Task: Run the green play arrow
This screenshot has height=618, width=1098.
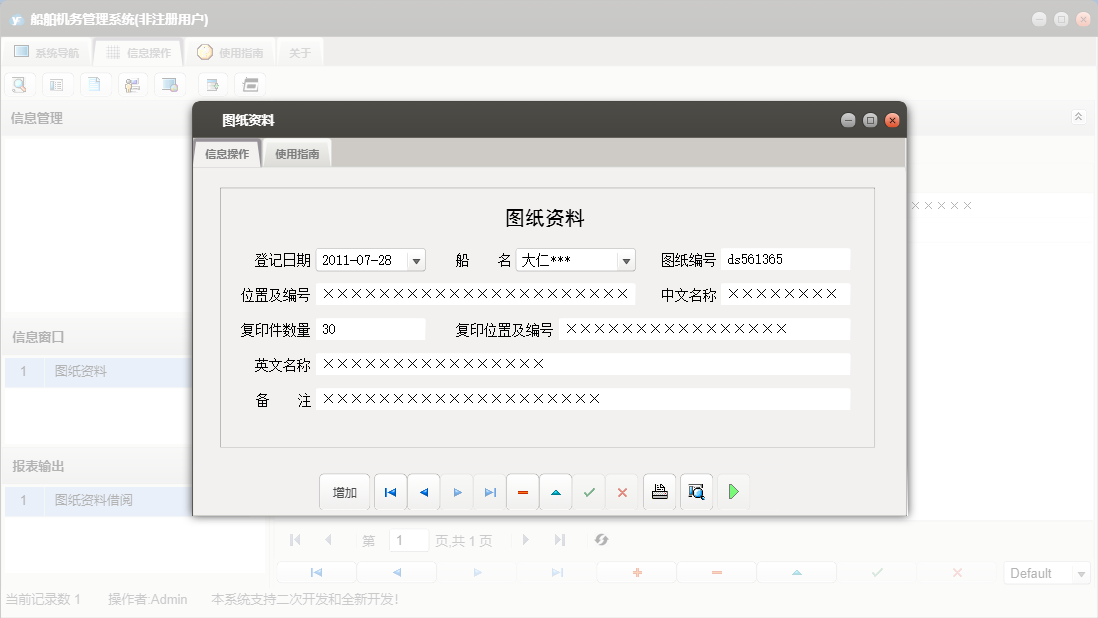Action: click(733, 491)
